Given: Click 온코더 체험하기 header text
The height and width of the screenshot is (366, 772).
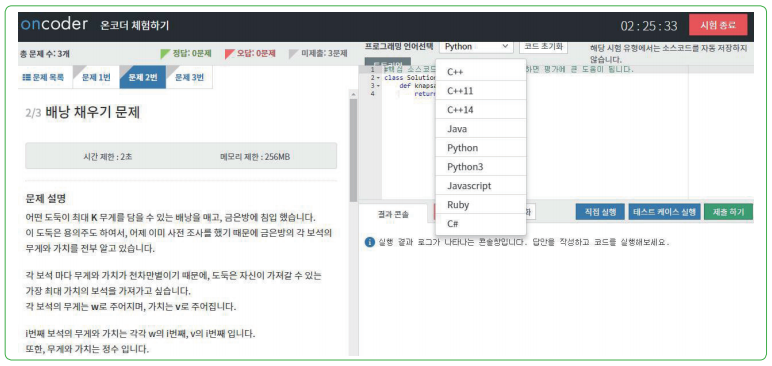Looking at the screenshot, I should point(134,26).
